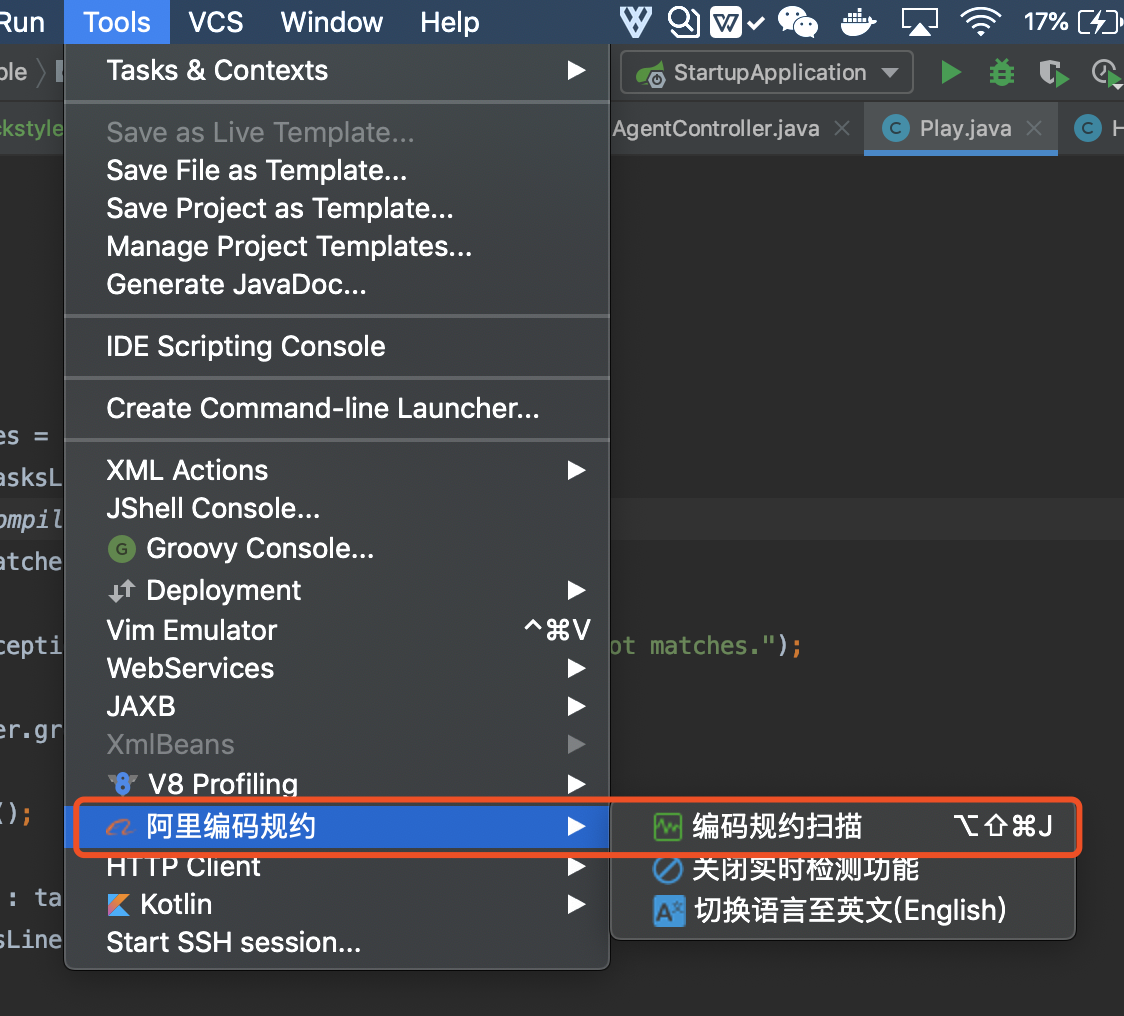Image resolution: width=1124 pixels, height=1016 pixels.
Task: Click the W checkmark menu bar icon
Action: click(736, 23)
